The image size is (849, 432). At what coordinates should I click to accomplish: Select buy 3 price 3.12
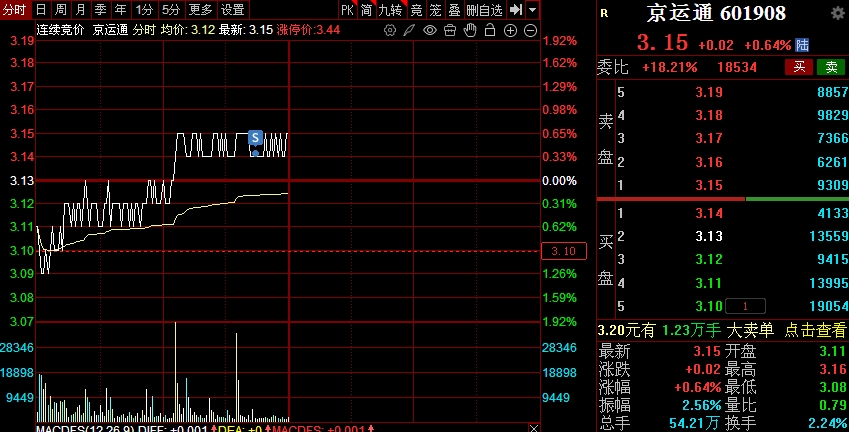(709, 260)
